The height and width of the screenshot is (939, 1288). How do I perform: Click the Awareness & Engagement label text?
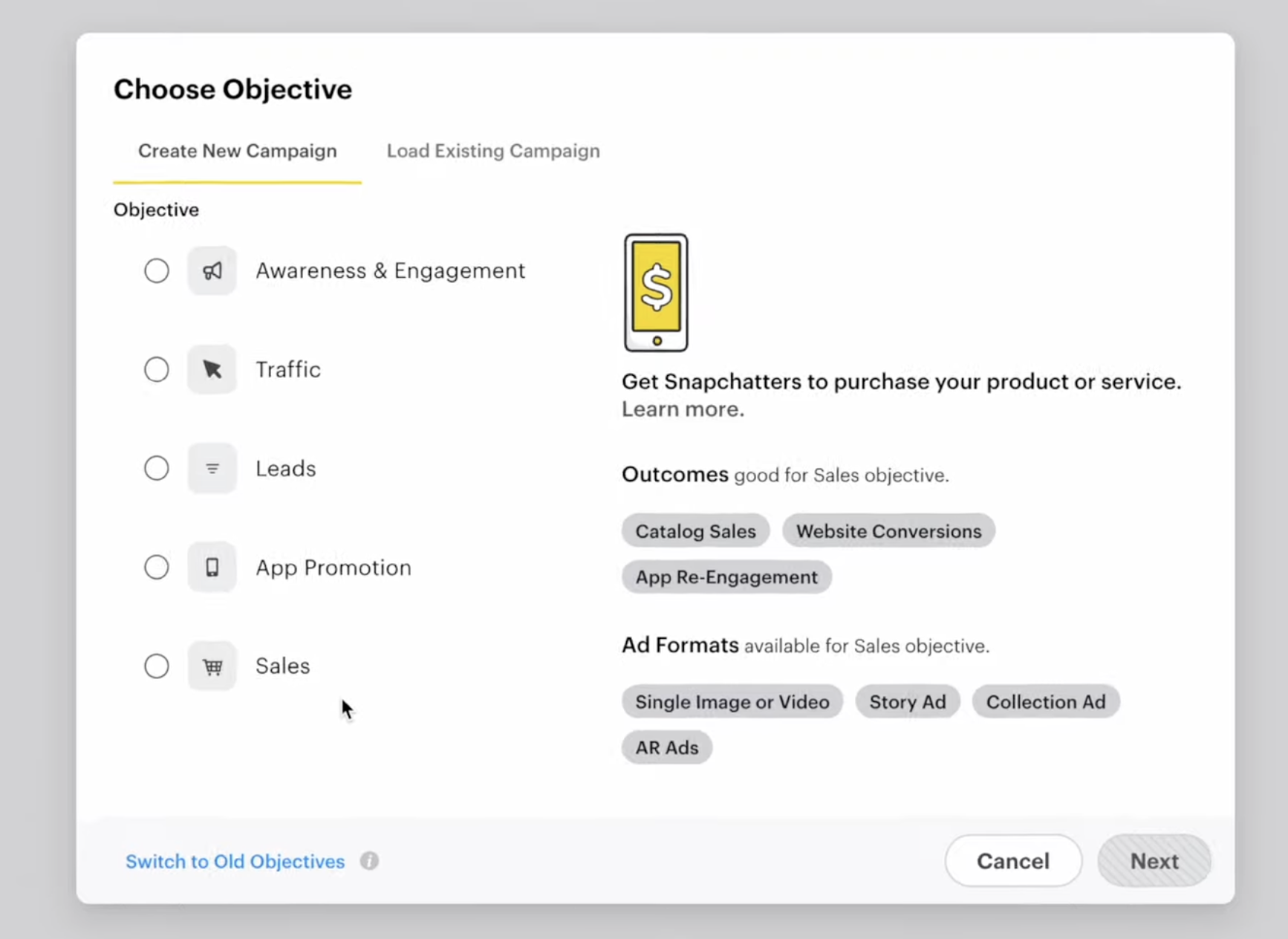[391, 271]
